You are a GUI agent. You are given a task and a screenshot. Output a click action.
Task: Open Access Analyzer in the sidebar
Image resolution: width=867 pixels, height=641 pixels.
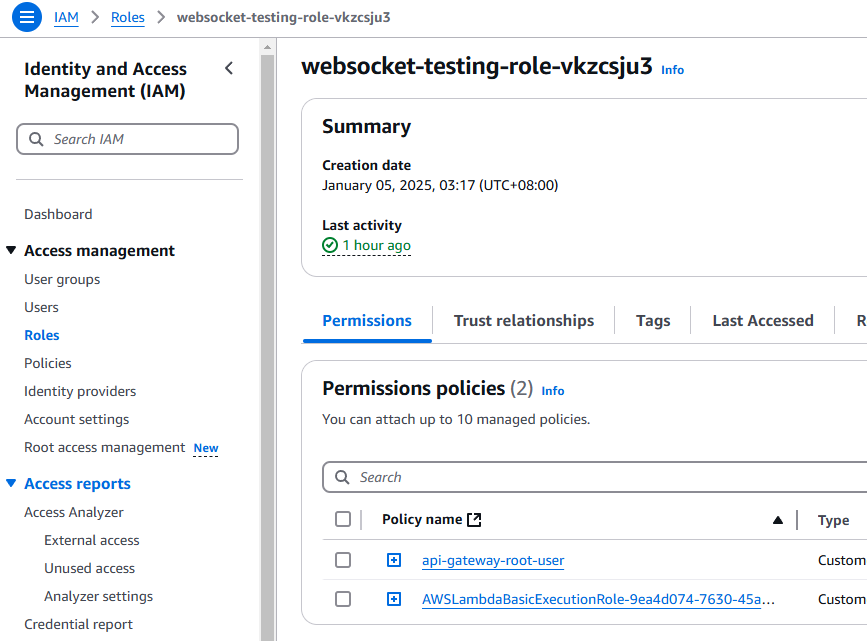pyautogui.click(x=74, y=512)
